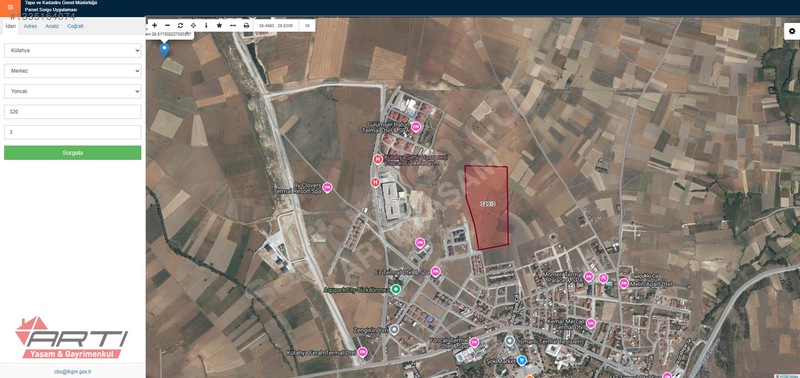The height and width of the screenshot is (378, 800).
Task: Open the info tool
Action: pyautogui.click(x=206, y=25)
